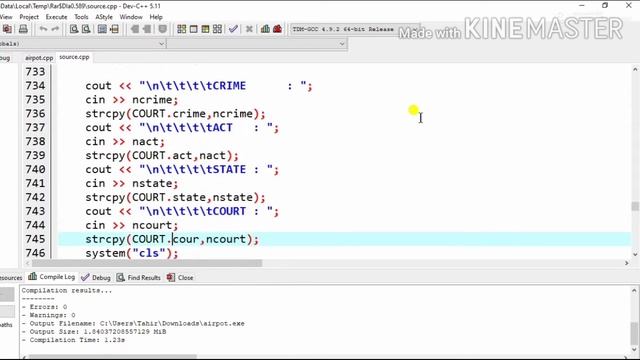
Task: Click editor scrollbar up arrow
Action: click(x=635, y=70)
